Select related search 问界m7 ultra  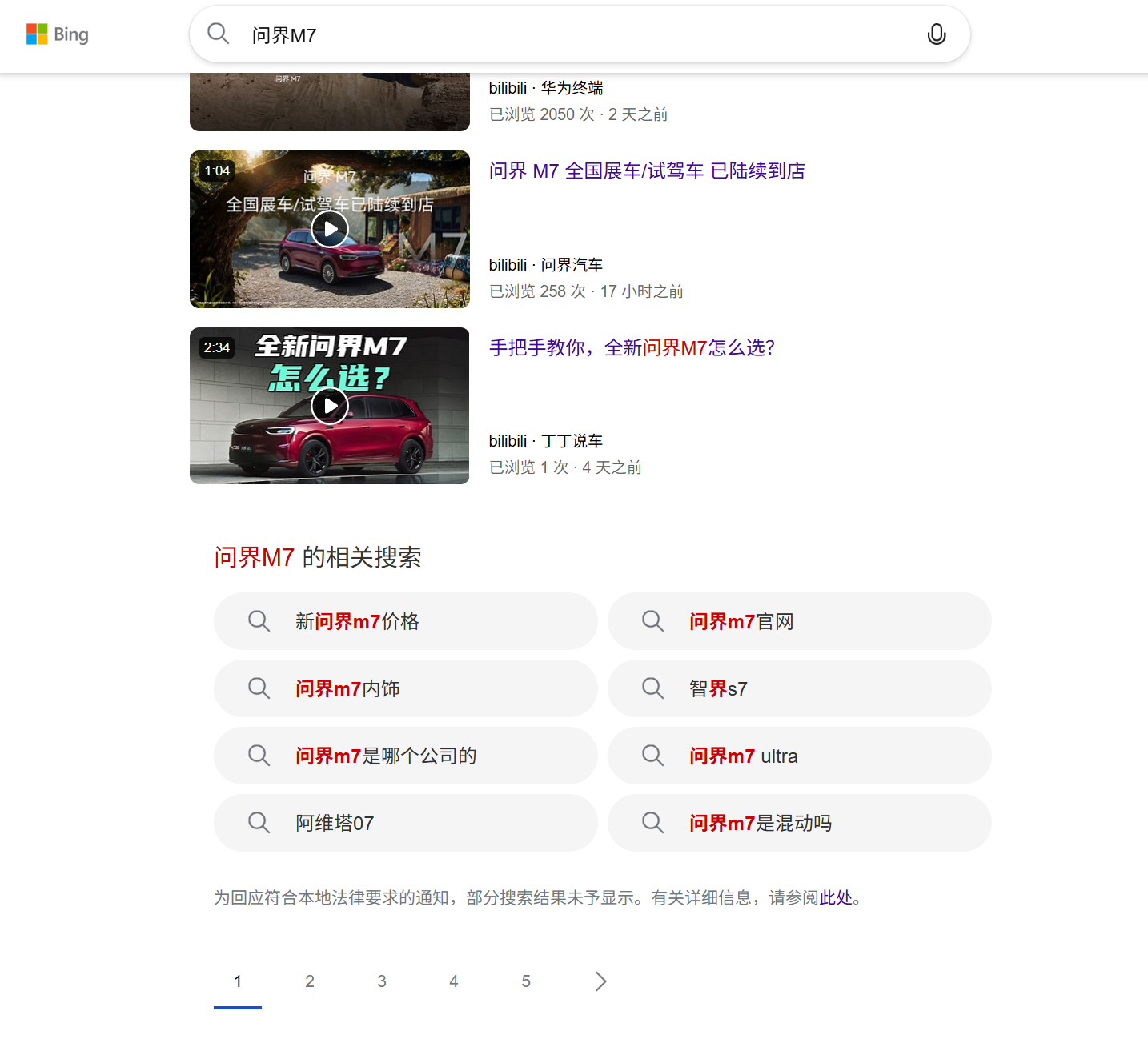[800, 756]
